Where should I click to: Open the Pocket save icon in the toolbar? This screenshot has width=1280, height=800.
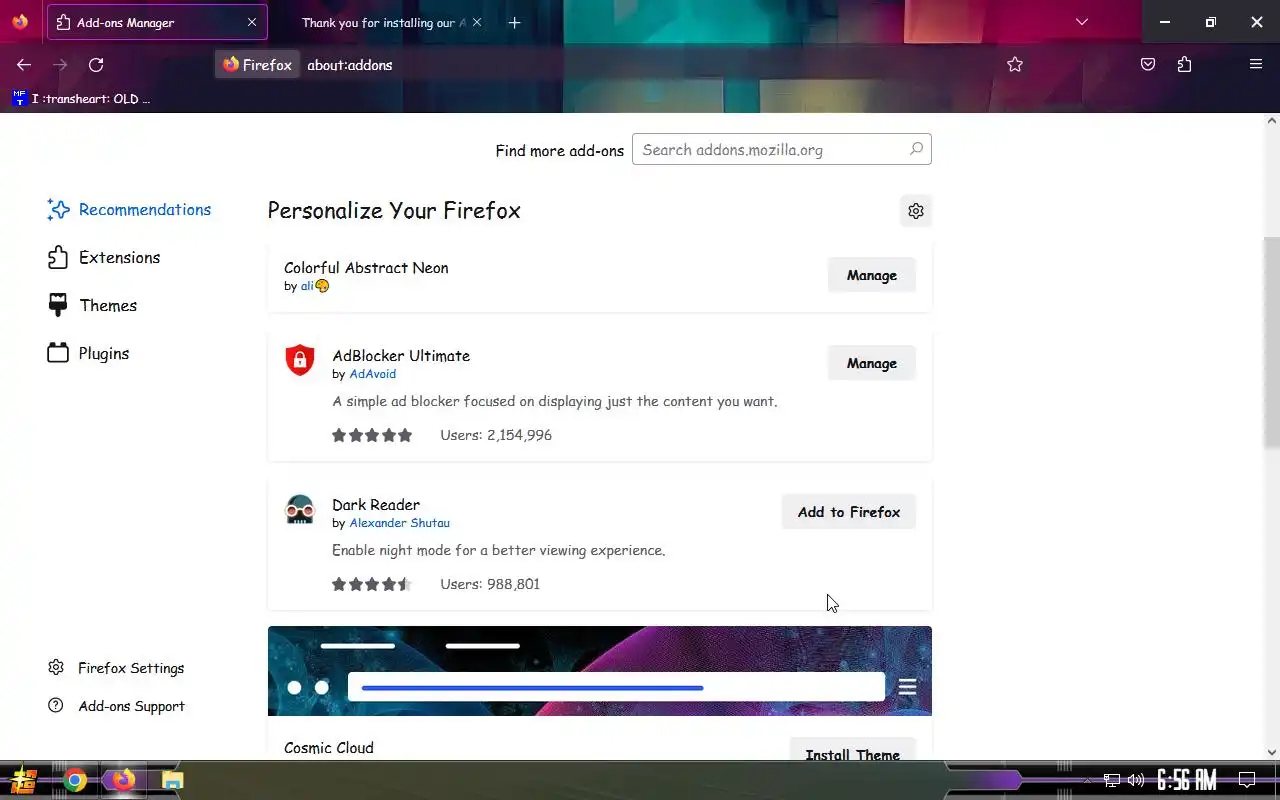point(1148,65)
